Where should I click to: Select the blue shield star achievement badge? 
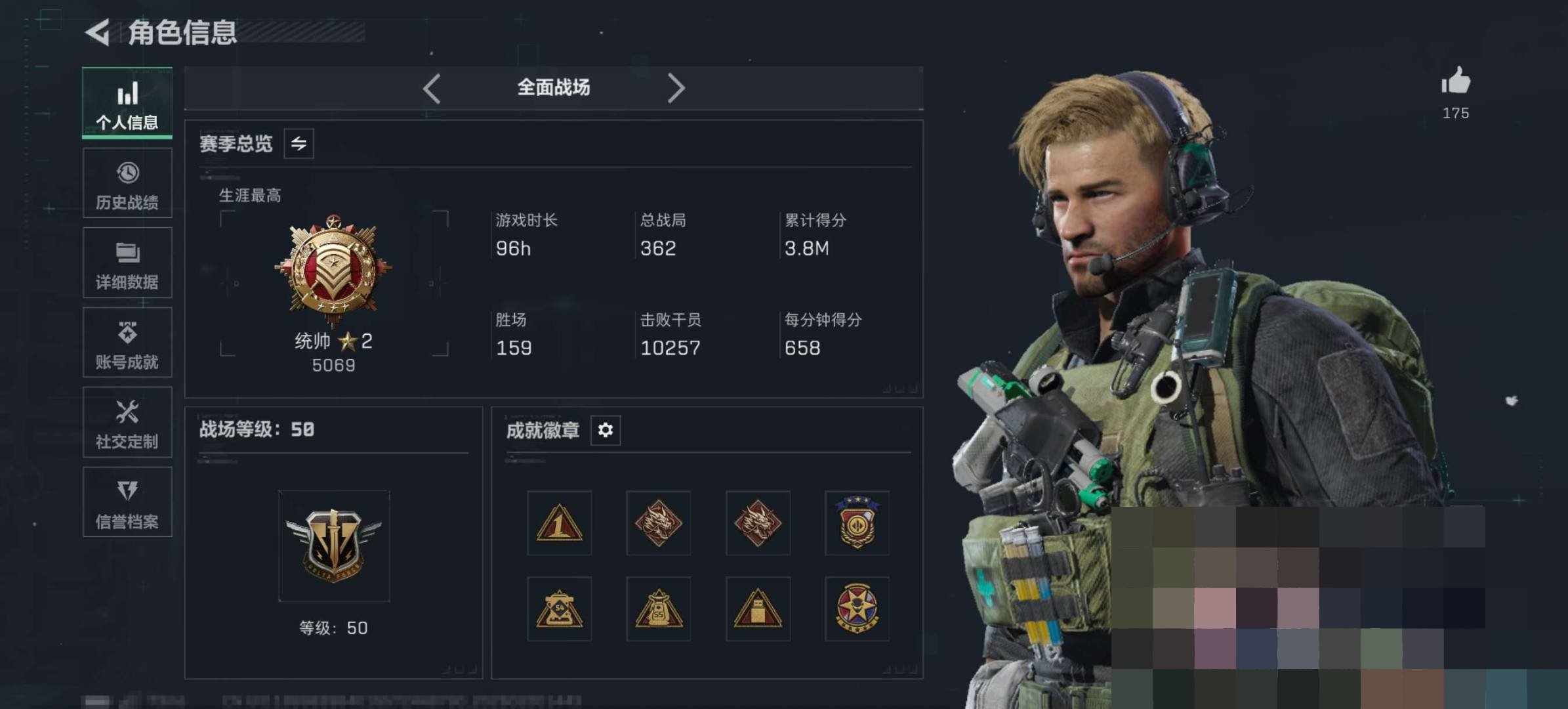click(x=857, y=523)
